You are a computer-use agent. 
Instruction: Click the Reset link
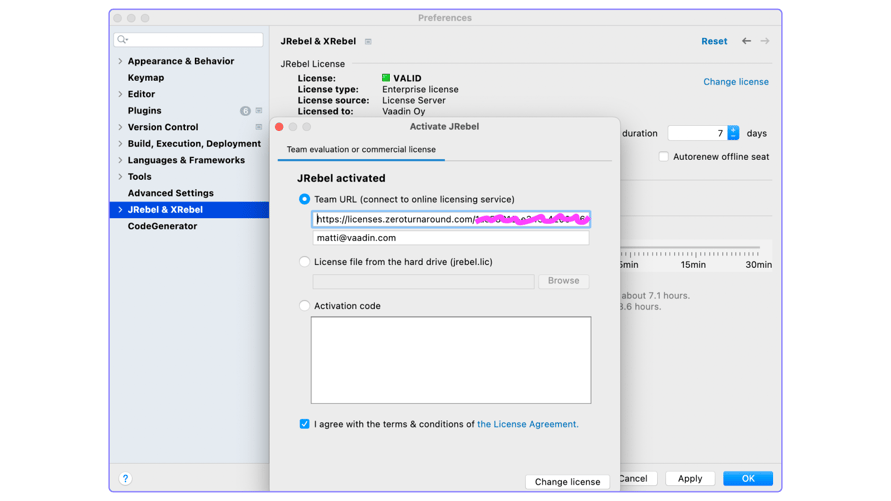click(x=714, y=41)
